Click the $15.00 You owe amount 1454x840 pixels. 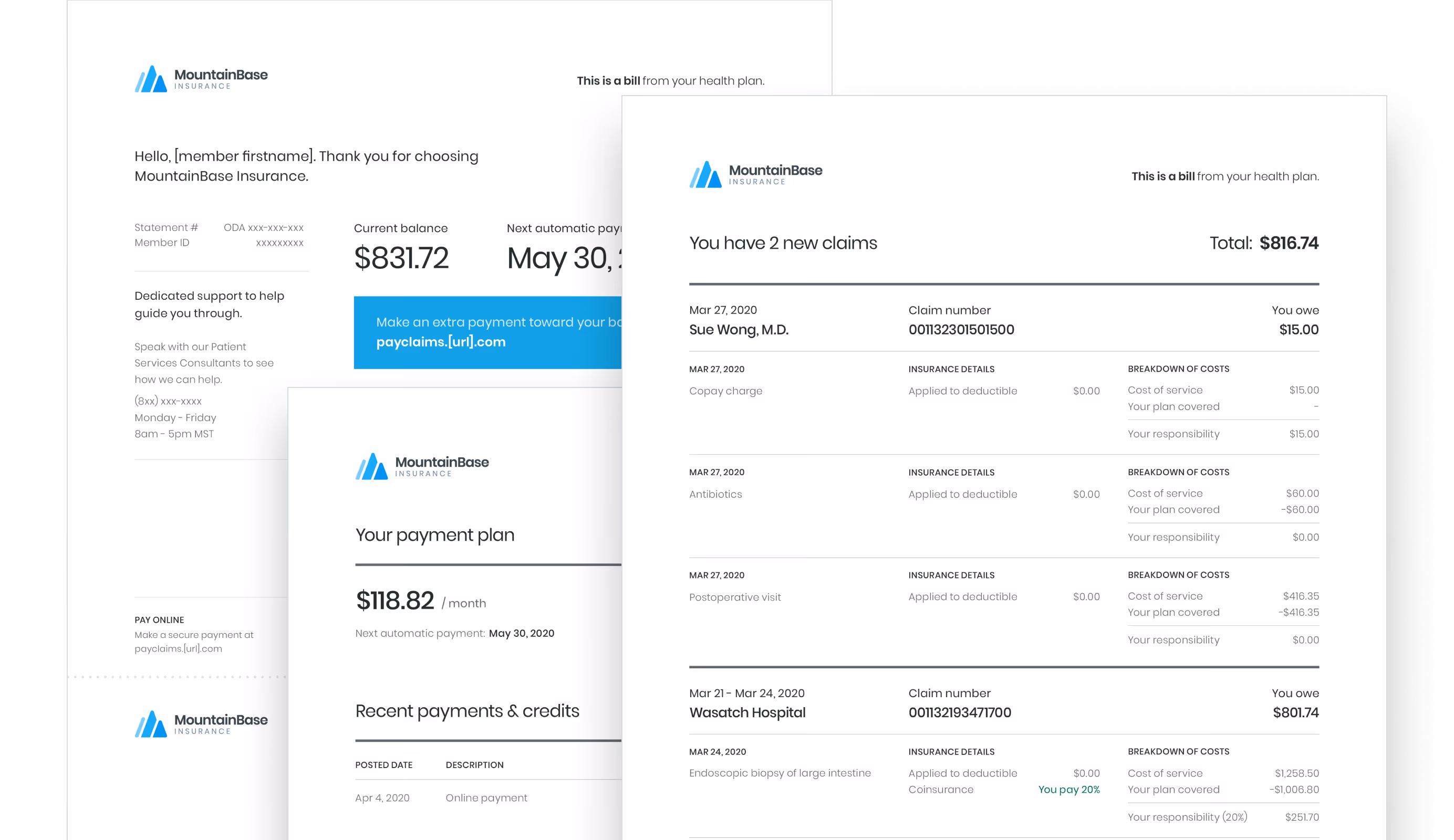pyautogui.click(x=1299, y=330)
